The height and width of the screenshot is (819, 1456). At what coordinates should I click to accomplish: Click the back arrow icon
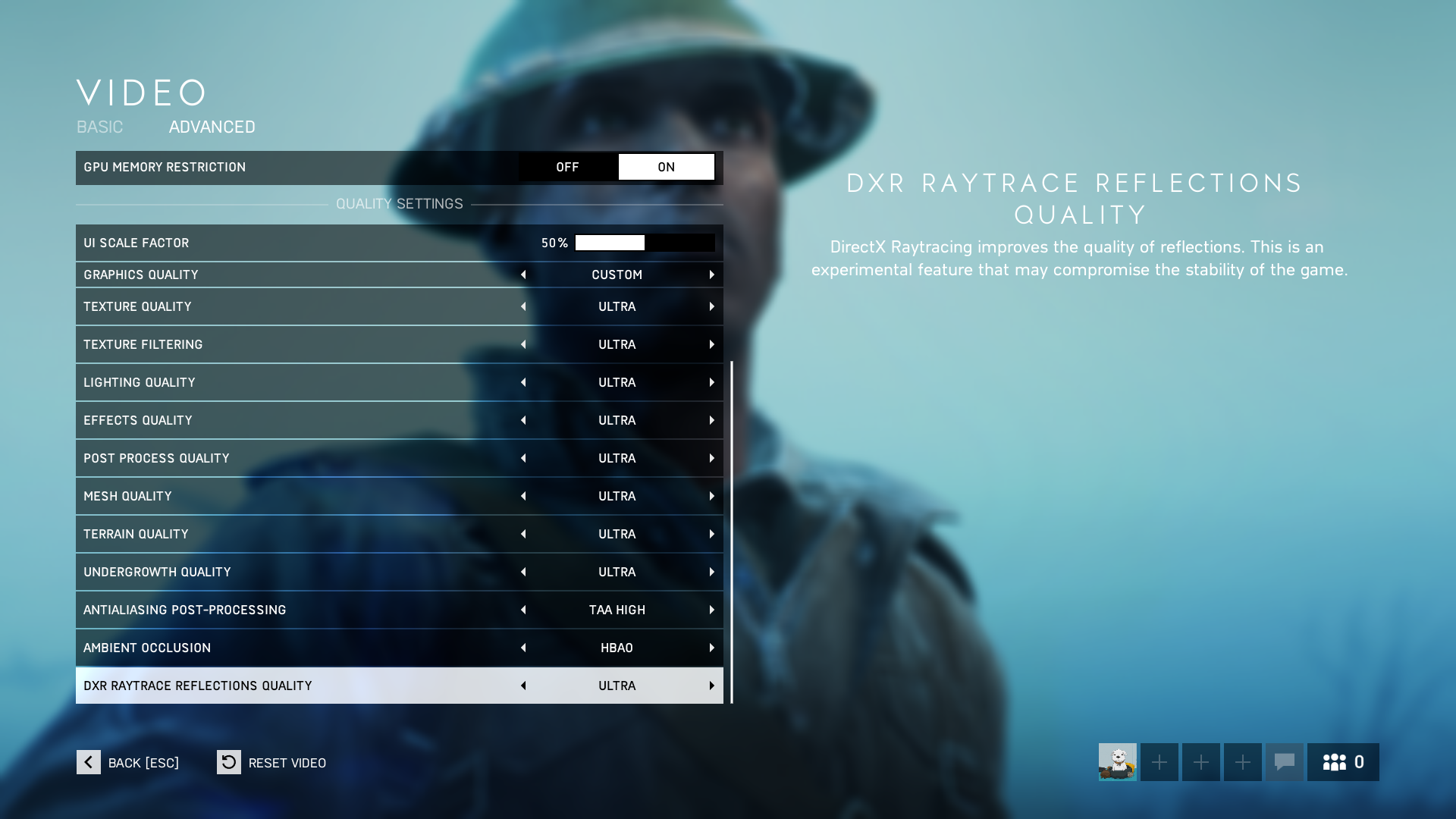[89, 762]
